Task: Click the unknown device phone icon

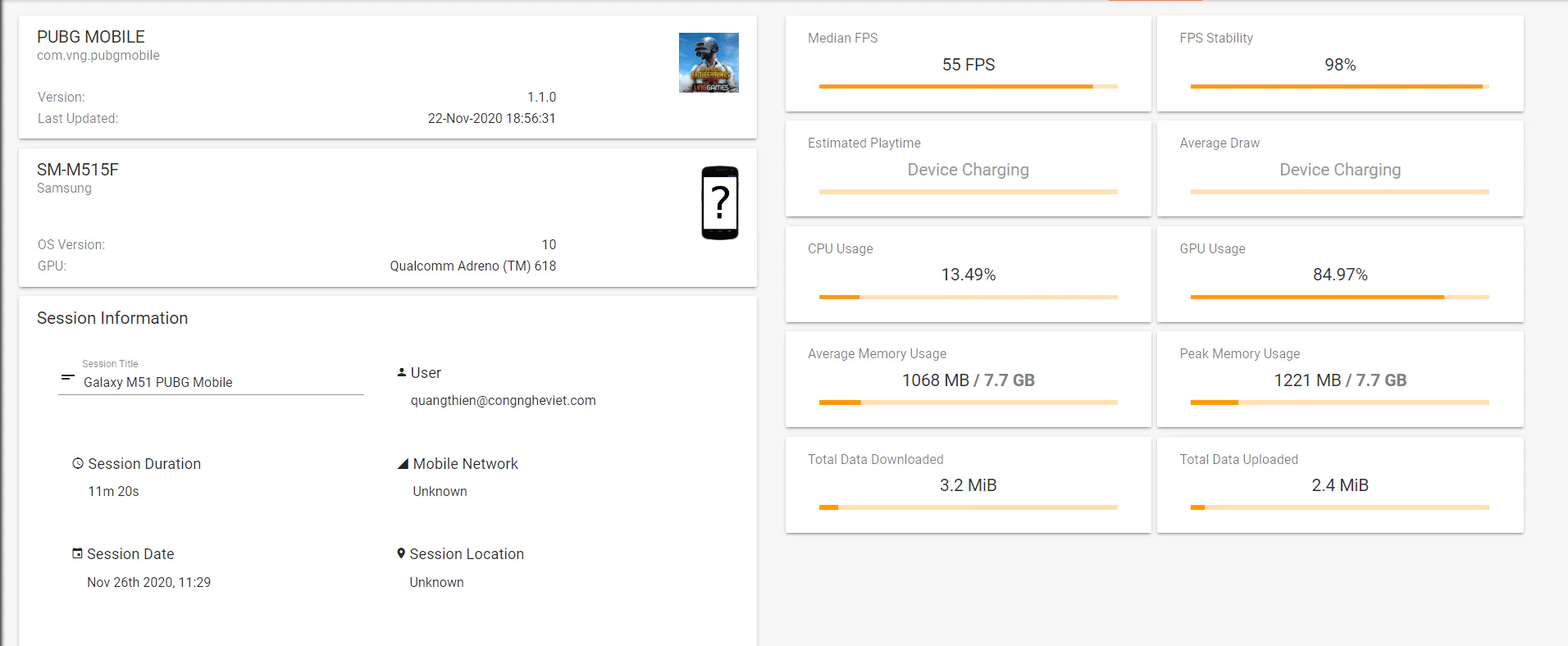Action: (720, 202)
